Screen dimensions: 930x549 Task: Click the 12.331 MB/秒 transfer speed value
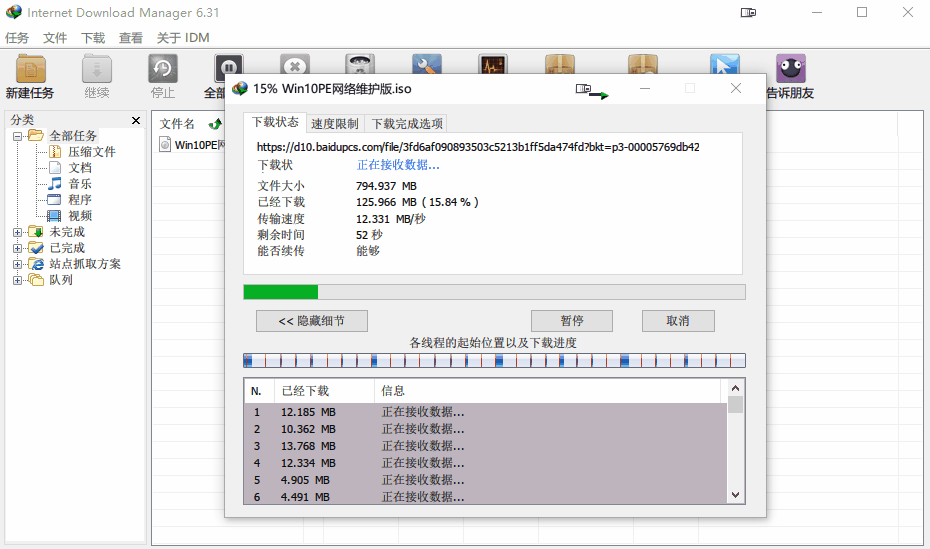[x=391, y=219]
